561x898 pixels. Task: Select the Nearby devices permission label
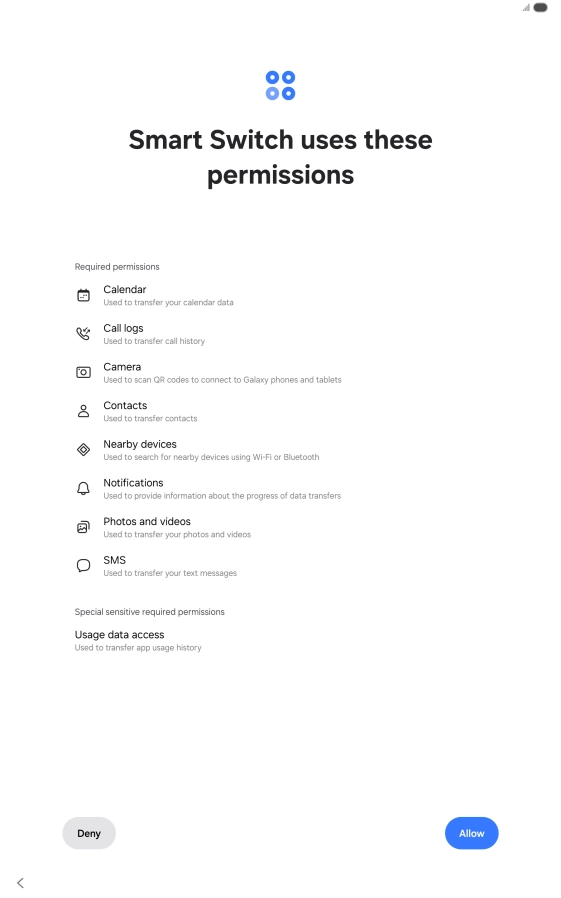coord(140,444)
